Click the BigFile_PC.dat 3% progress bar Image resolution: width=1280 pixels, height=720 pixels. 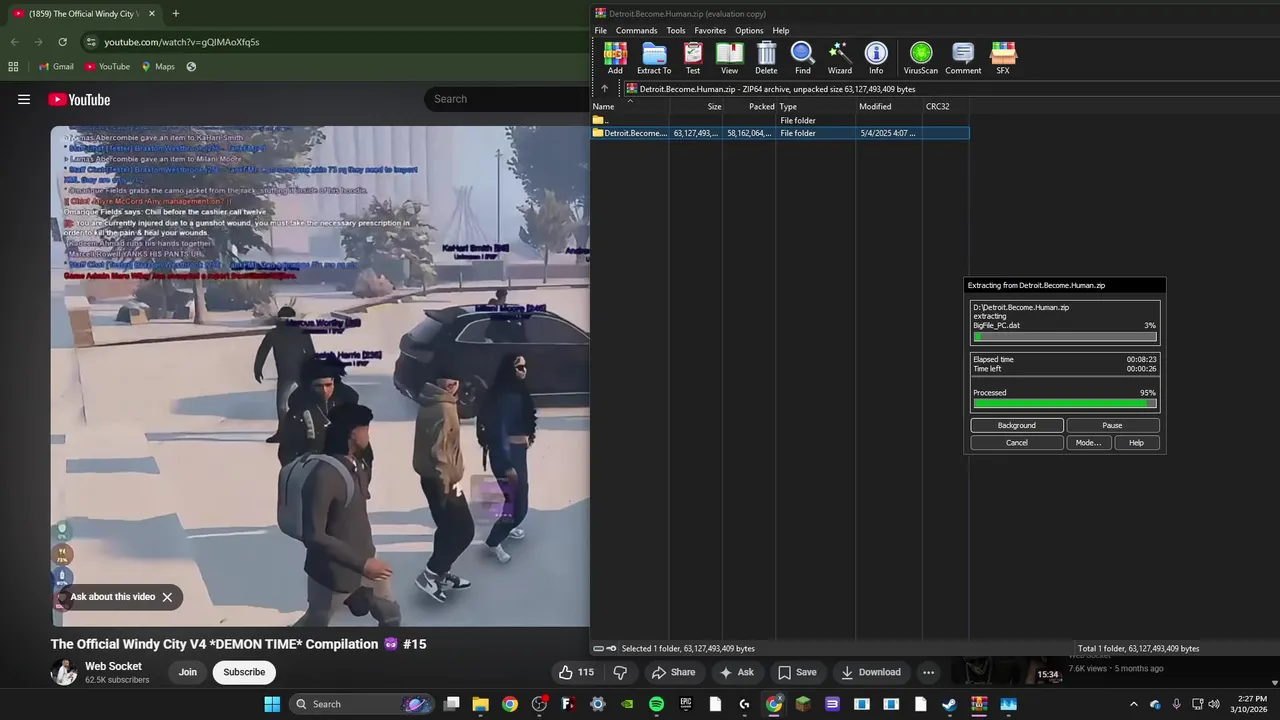pos(1064,337)
